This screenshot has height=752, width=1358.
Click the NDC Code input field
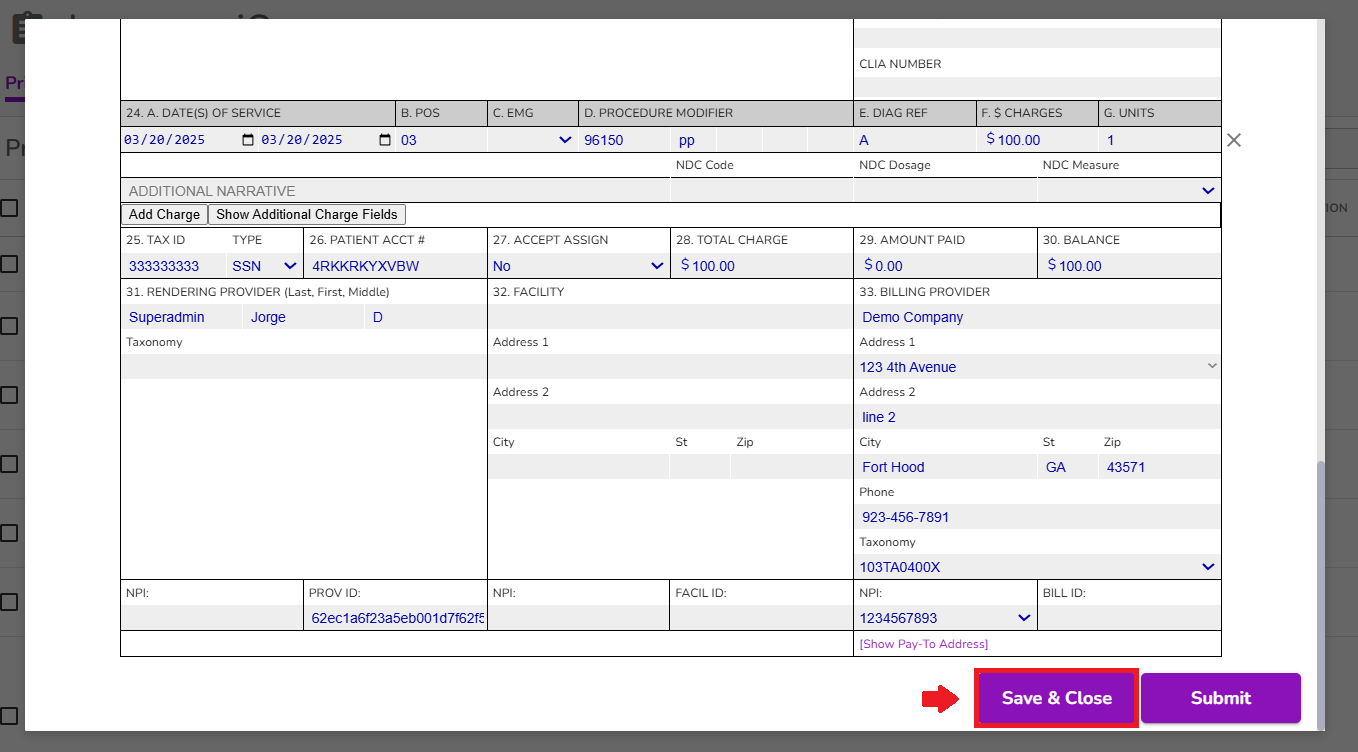click(x=761, y=190)
